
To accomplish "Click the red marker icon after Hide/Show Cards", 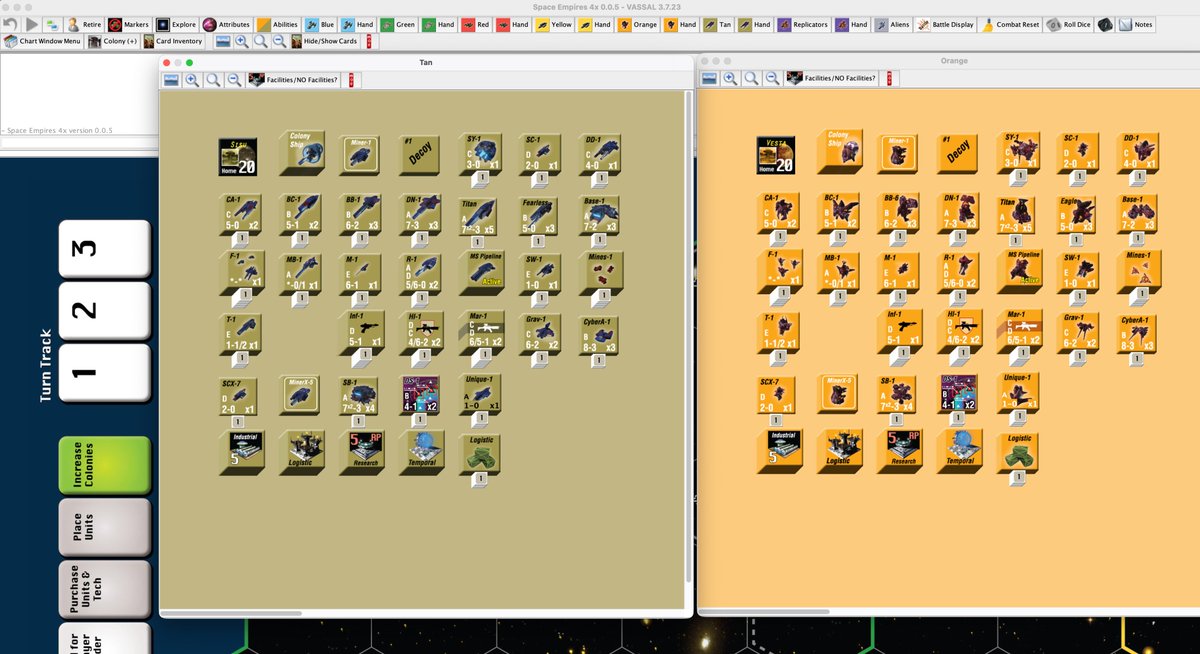I will [x=371, y=41].
